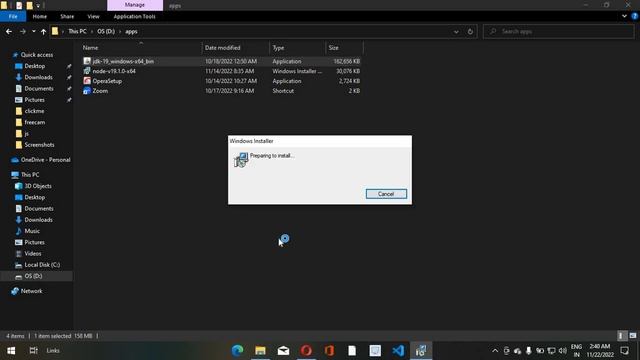Image resolution: width=640 pixels, height=360 pixels.
Task: Click the Zoom shortcut icon
Action: point(87,91)
